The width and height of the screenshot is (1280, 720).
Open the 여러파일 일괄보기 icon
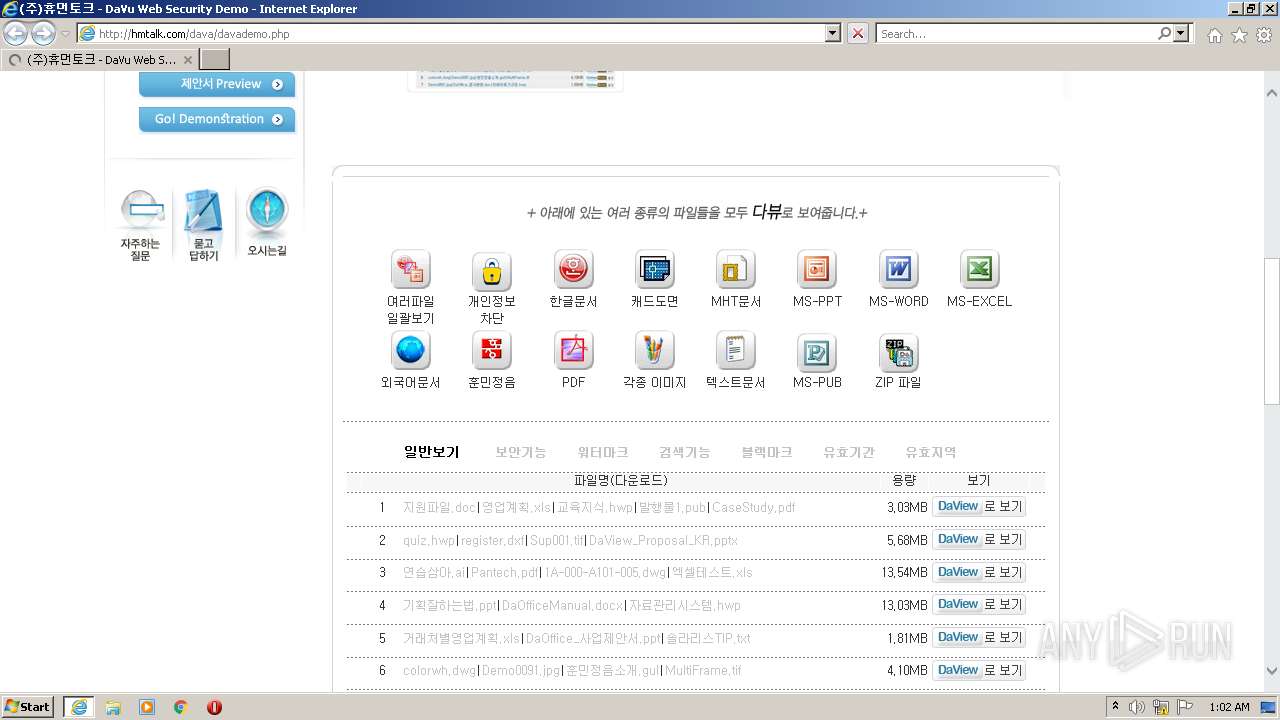410,269
